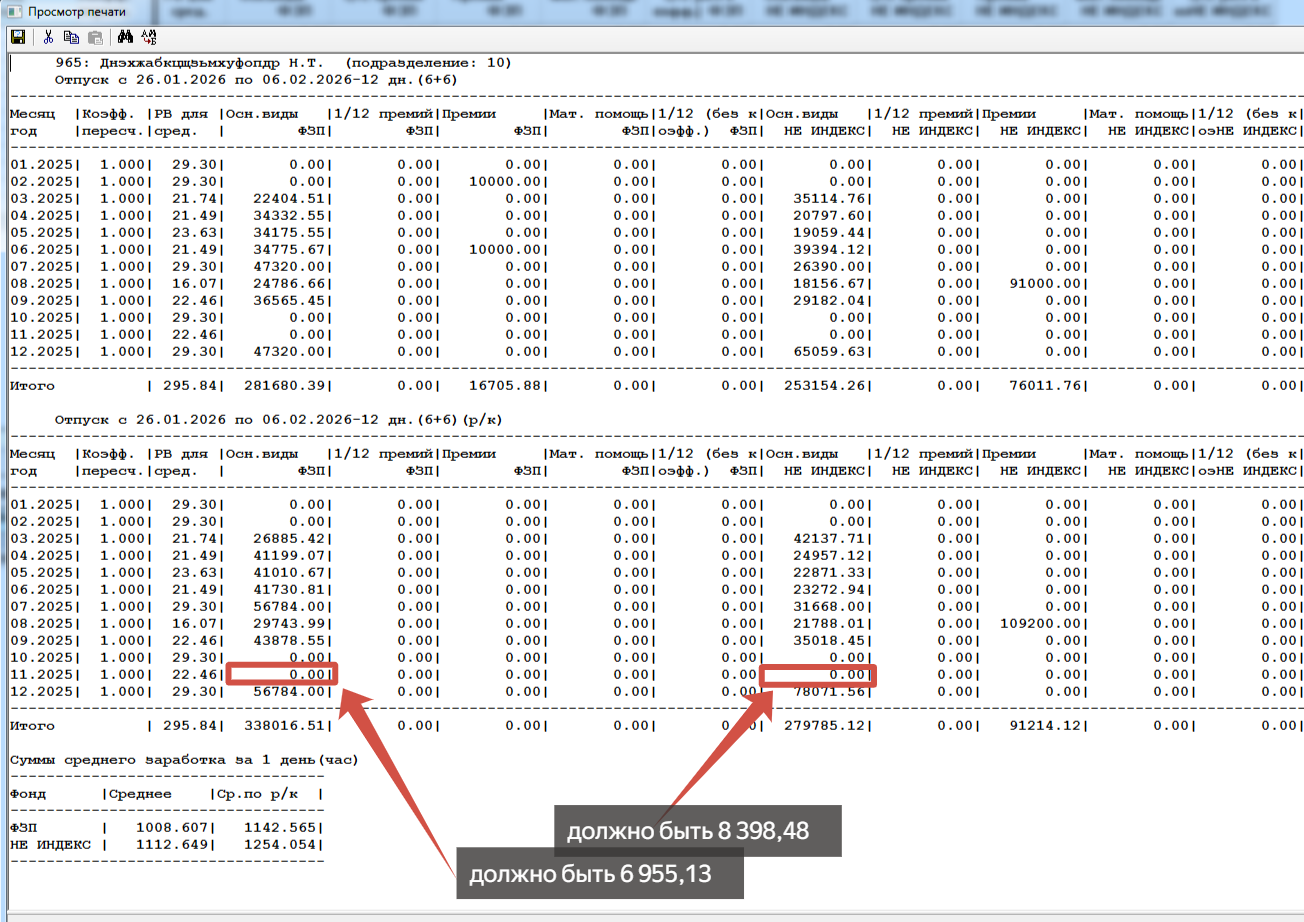The image size is (1304, 922).
Task: Click the Save floppy disk icon
Action: [17, 38]
